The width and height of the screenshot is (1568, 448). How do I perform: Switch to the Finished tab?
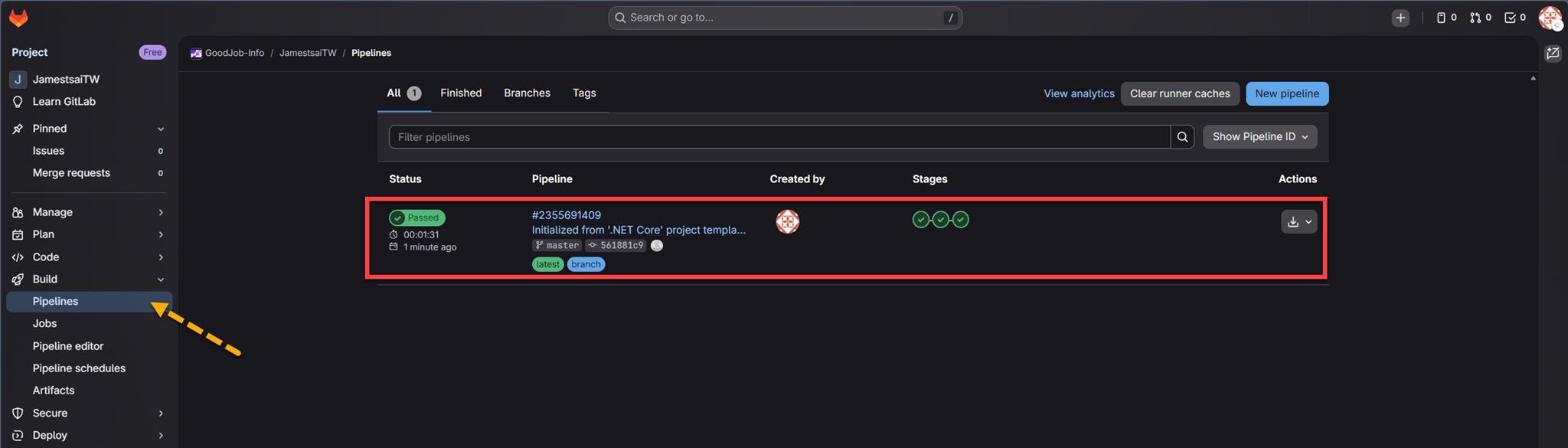click(461, 93)
